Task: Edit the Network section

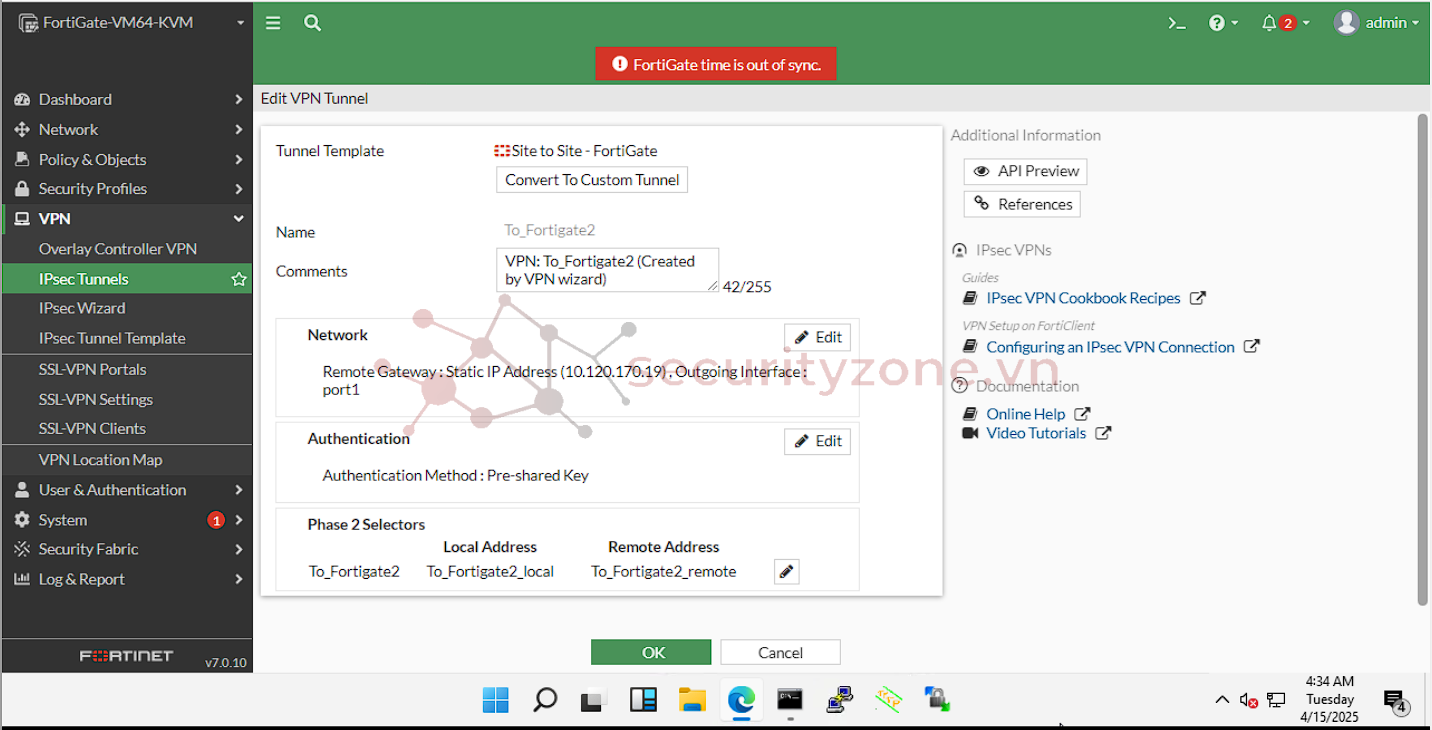Action: (x=817, y=337)
